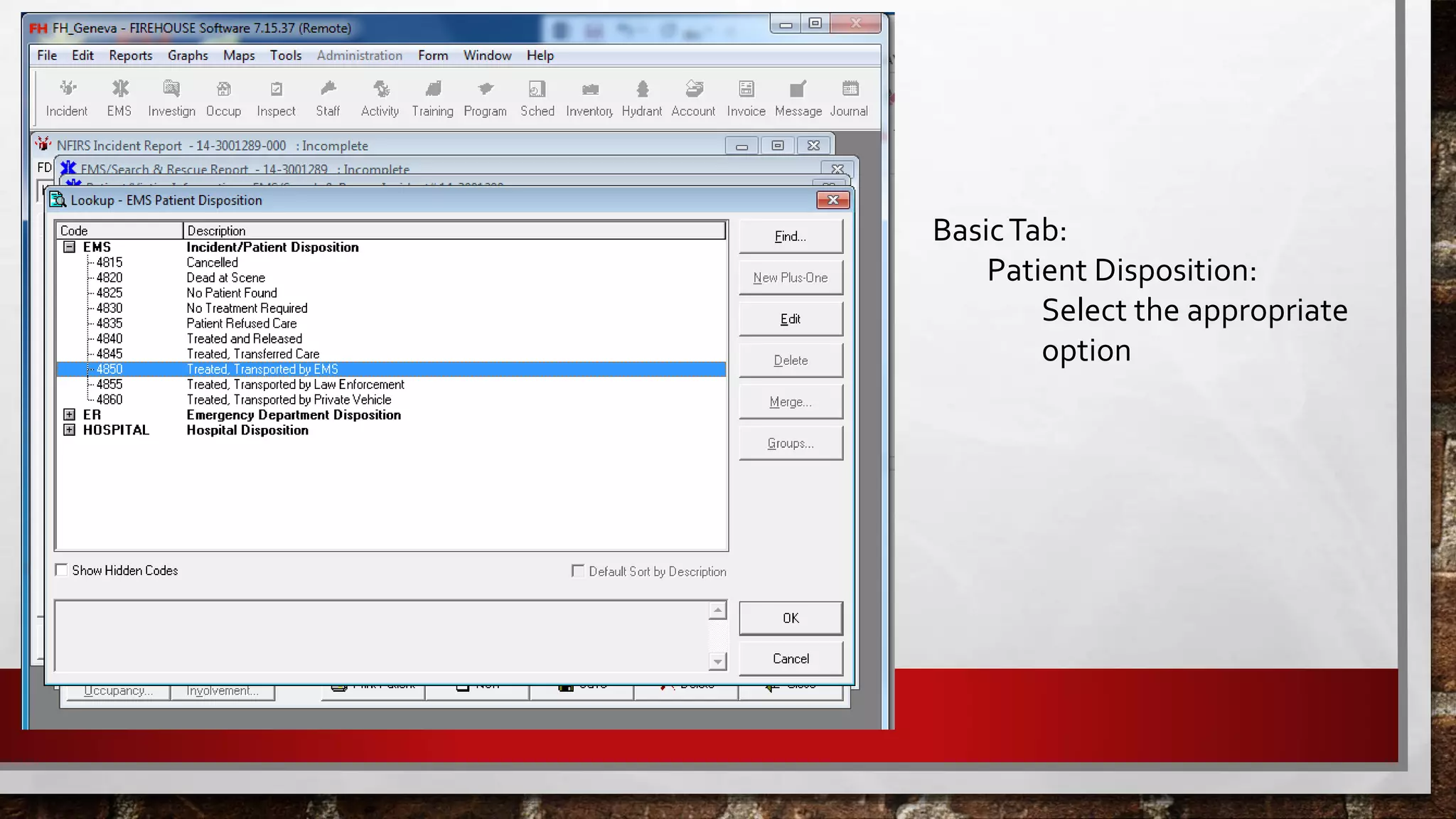Open the Account toolbar module
The image size is (1456, 819).
tap(694, 99)
